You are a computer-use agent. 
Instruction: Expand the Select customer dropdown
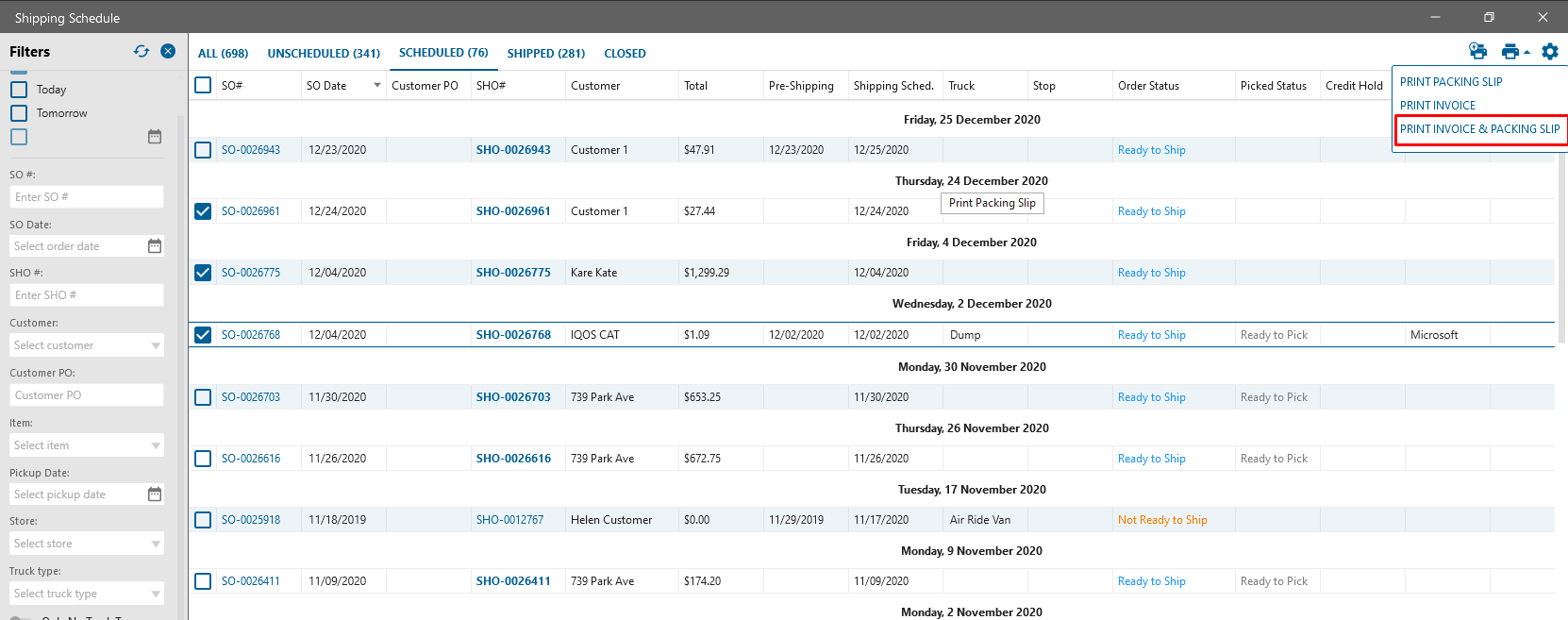156,345
